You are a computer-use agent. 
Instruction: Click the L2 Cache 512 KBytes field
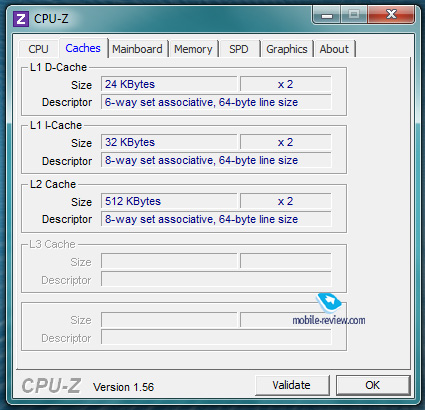pyautogui.click(x=169, y=201)
